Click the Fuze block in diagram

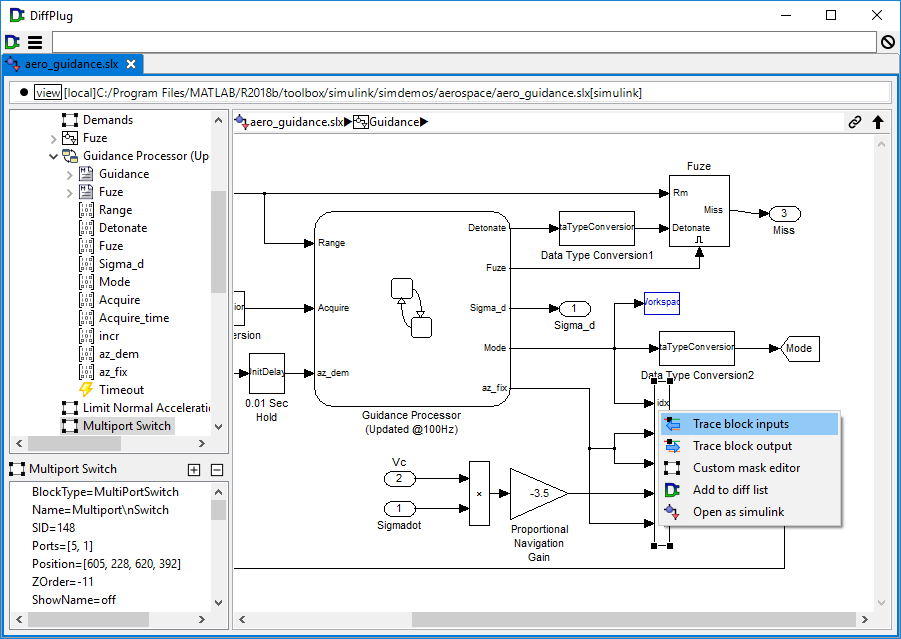699,211
